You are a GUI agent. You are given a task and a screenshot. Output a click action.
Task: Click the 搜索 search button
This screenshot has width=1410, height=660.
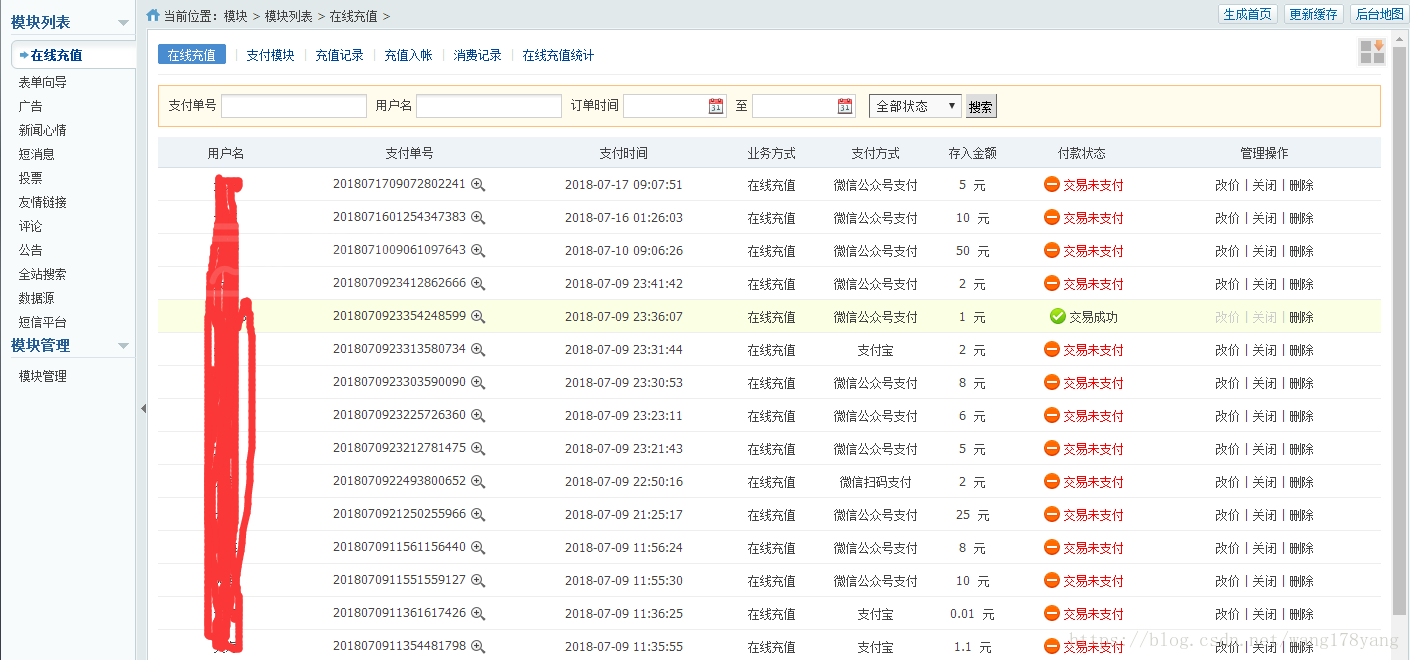(x=981, y=106)
